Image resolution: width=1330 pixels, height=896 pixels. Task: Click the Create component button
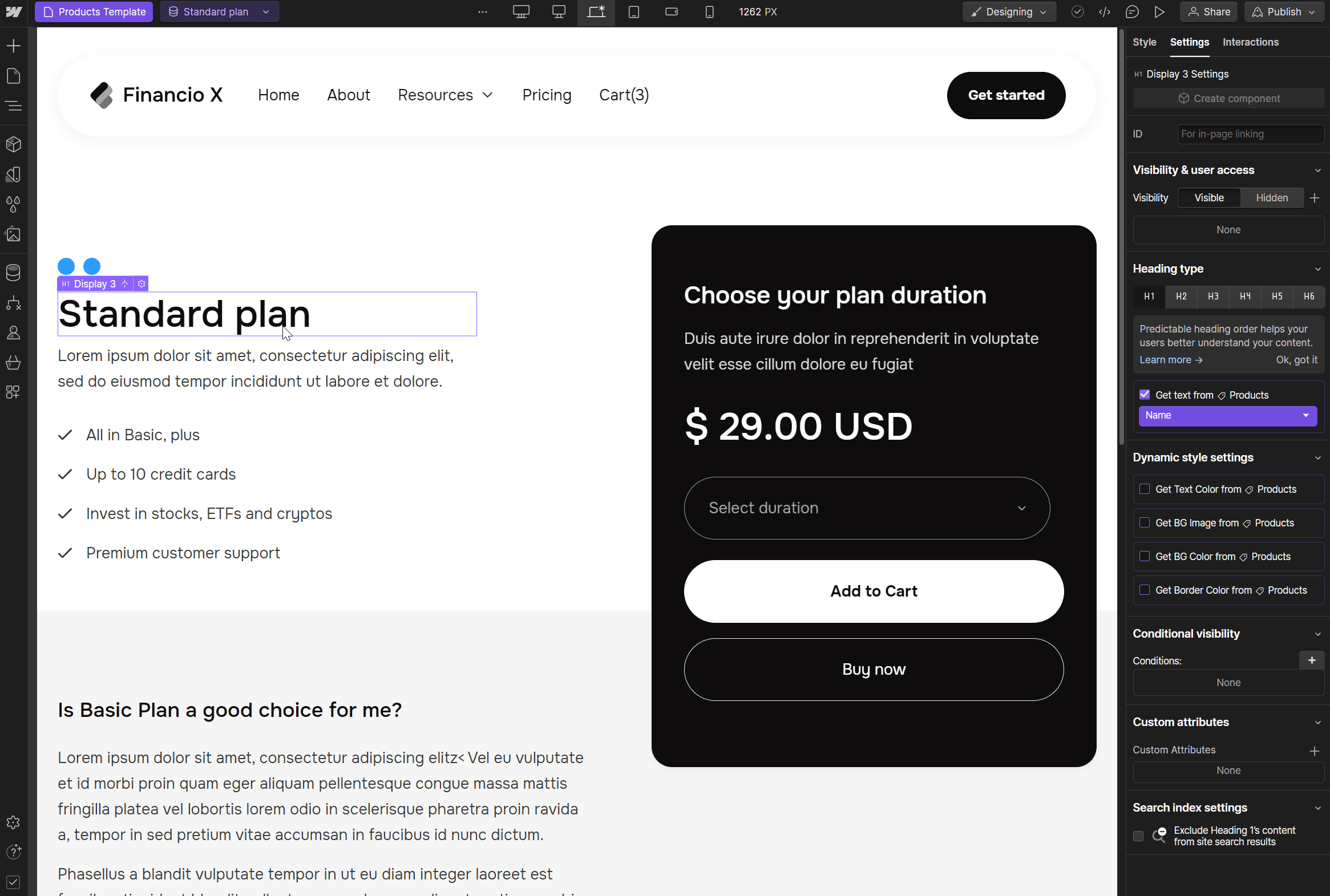point(1228,98)
